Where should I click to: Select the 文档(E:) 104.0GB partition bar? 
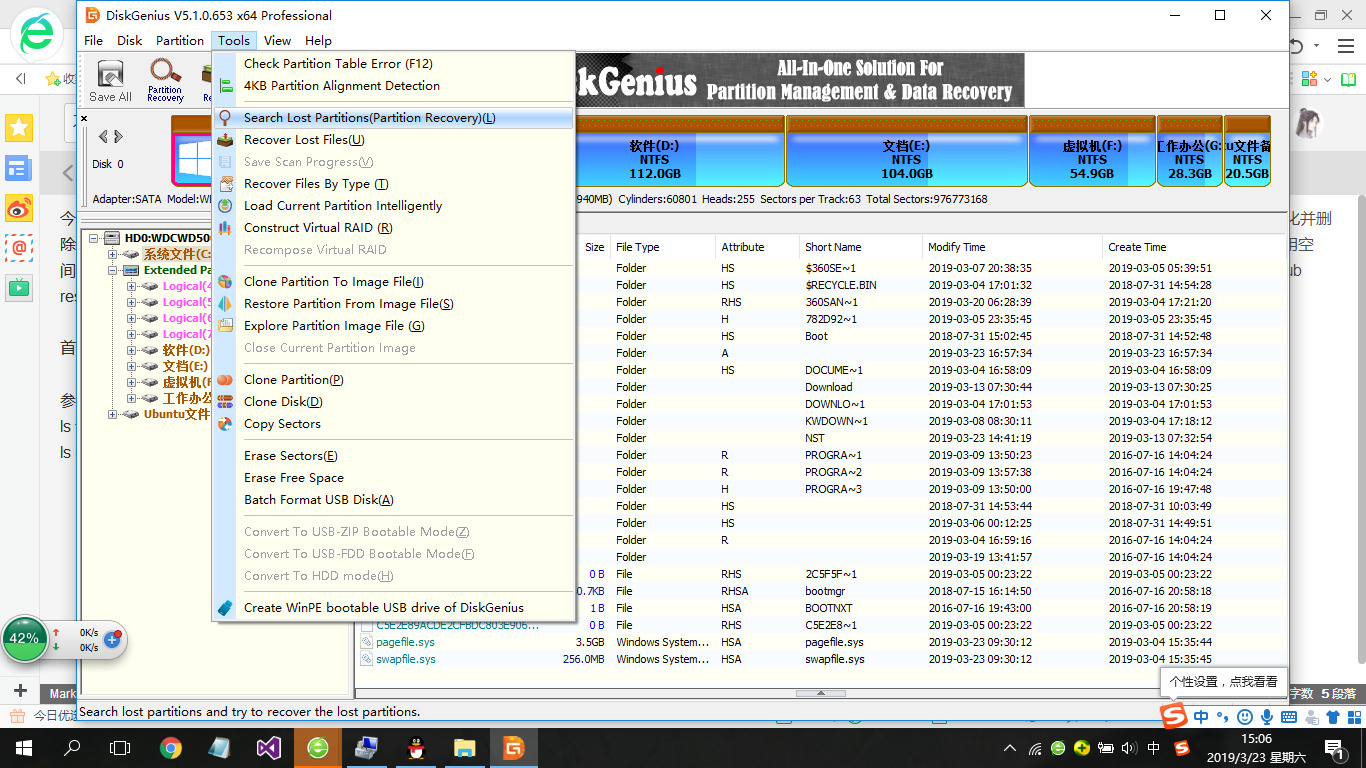pyautogui.click(x=907, y=151)
